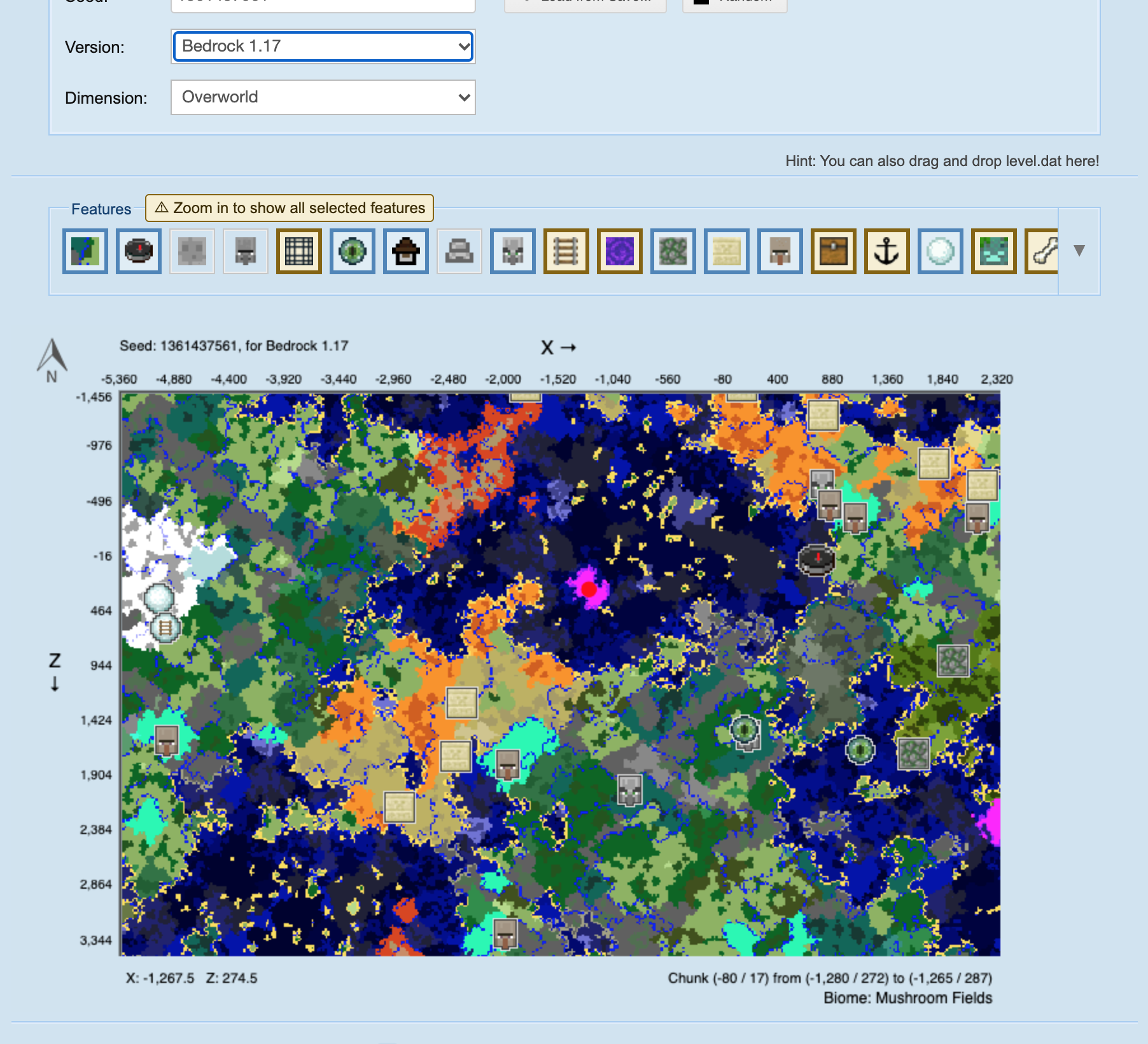
Task: Click the '2,320' X-axis label
Action: tap(997, 380)
